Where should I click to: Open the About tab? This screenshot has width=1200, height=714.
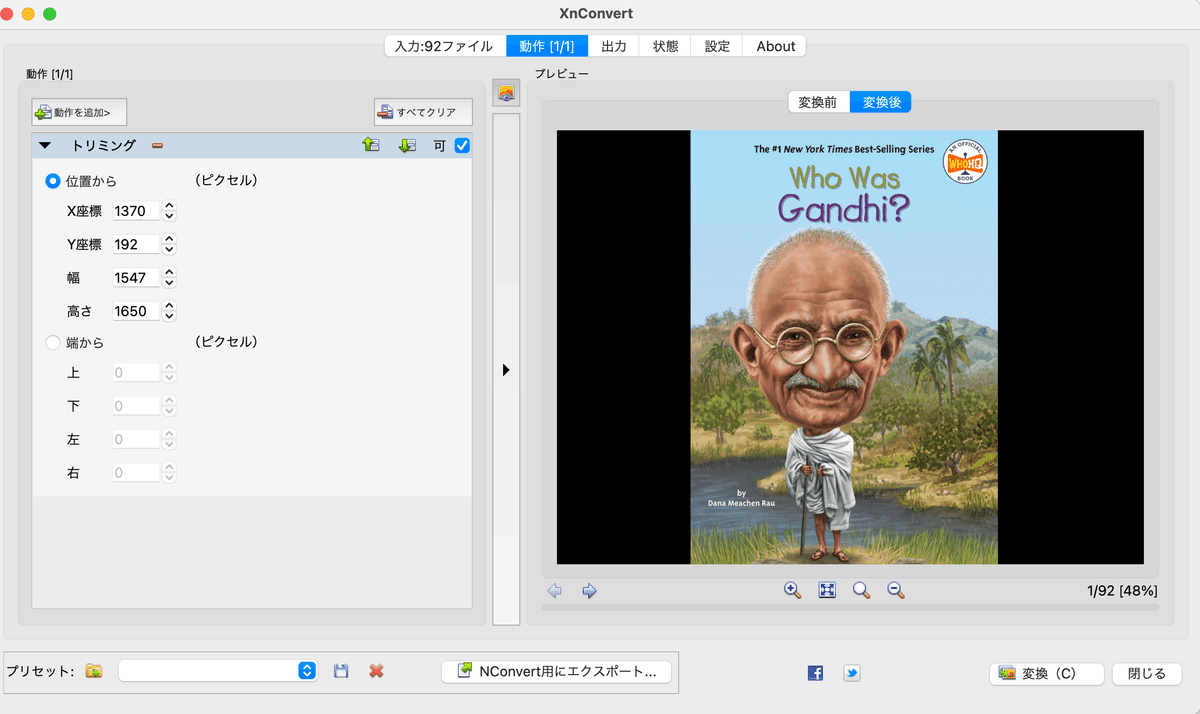point(775,46)
